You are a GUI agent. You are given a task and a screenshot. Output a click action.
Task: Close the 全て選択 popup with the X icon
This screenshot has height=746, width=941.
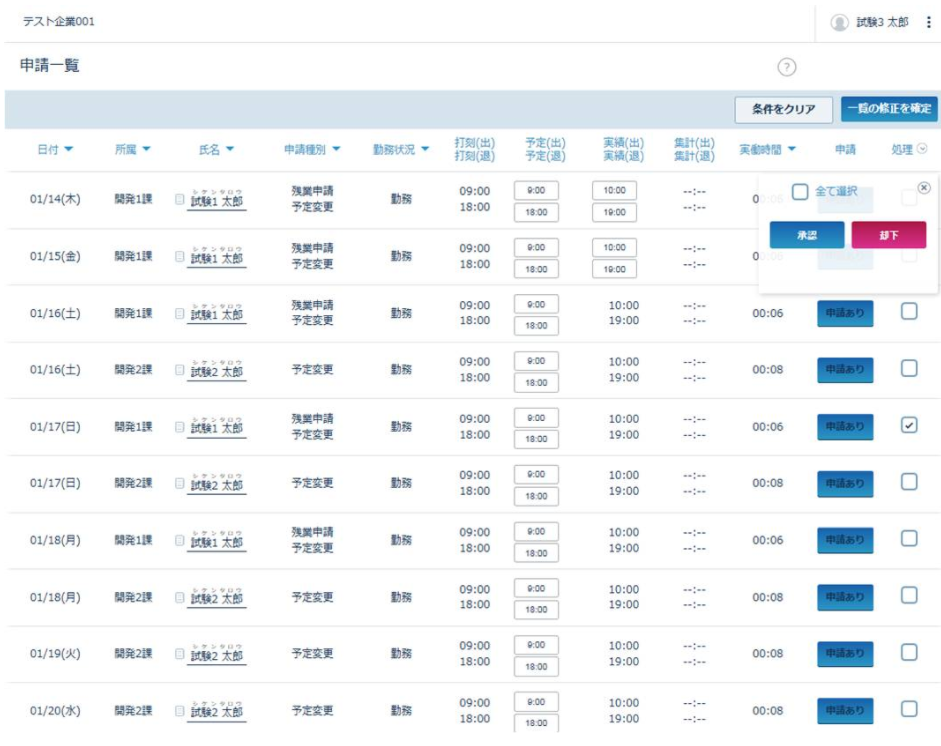[923, 187]
